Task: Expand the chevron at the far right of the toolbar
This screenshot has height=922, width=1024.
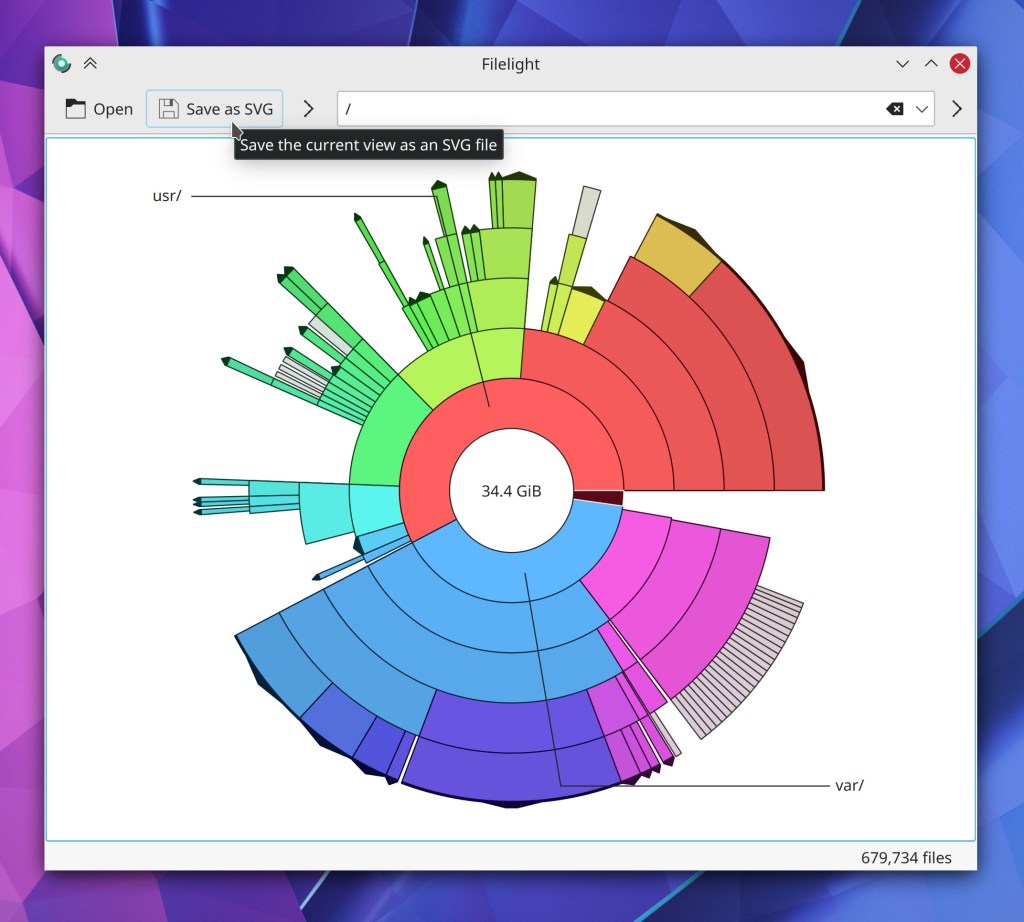Action: (x=957, y=109)
